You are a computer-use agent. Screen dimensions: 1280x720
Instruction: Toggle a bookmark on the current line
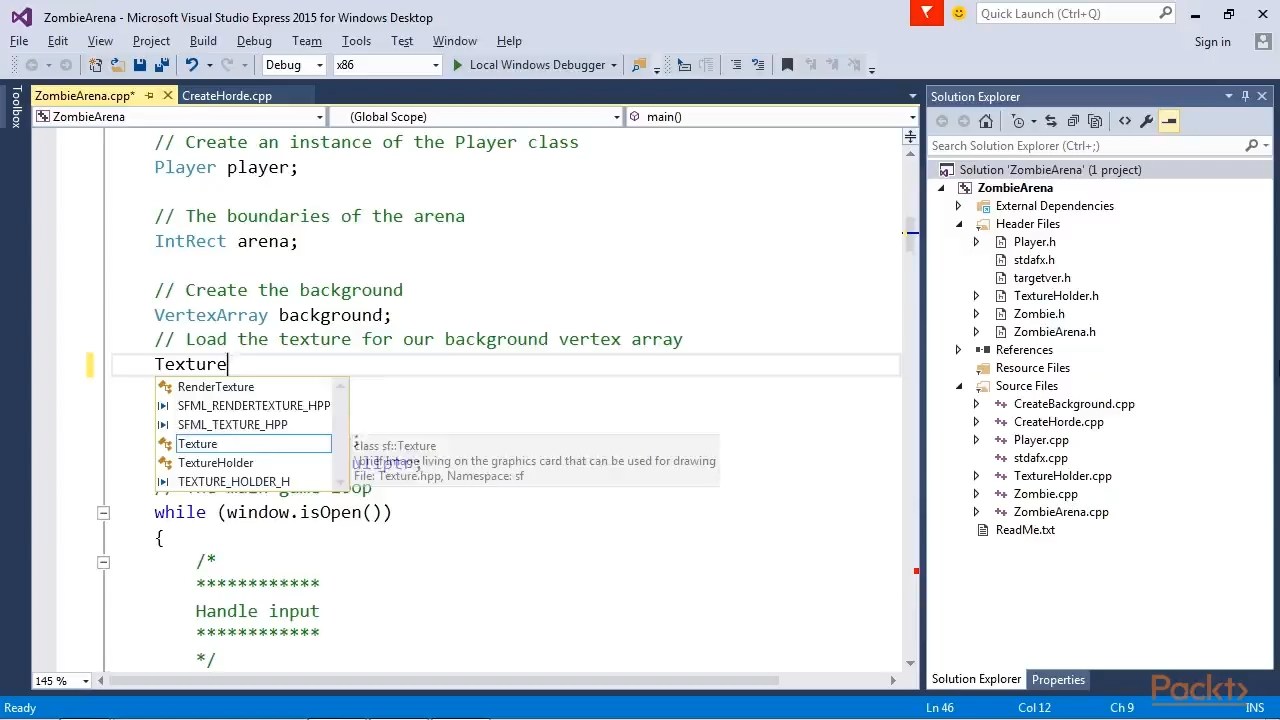(787, 65)
